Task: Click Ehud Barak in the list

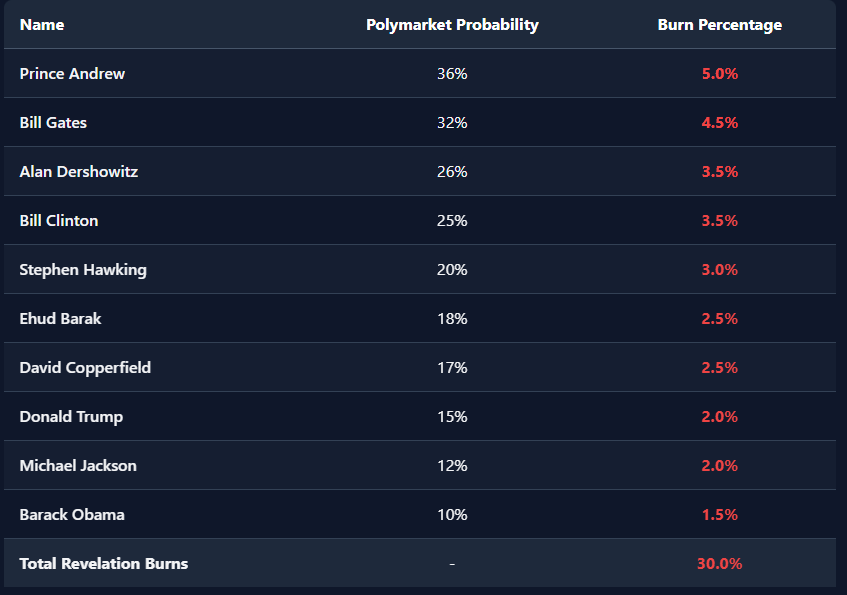Action: pos(60,319)
